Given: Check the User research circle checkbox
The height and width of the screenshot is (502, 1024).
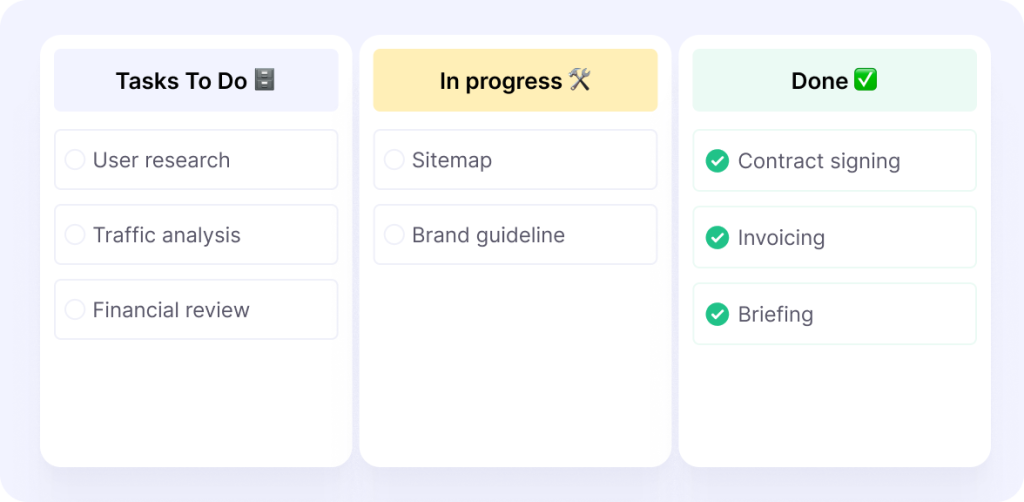Looking at the screenshot, I should tap(75, 160).
